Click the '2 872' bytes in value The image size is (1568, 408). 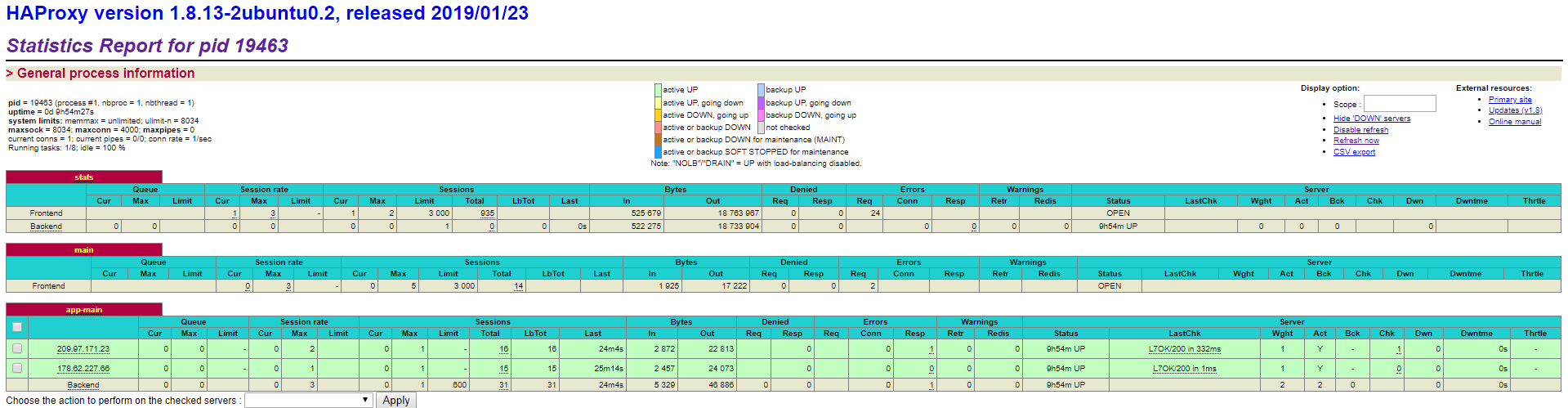click(665, 349)
